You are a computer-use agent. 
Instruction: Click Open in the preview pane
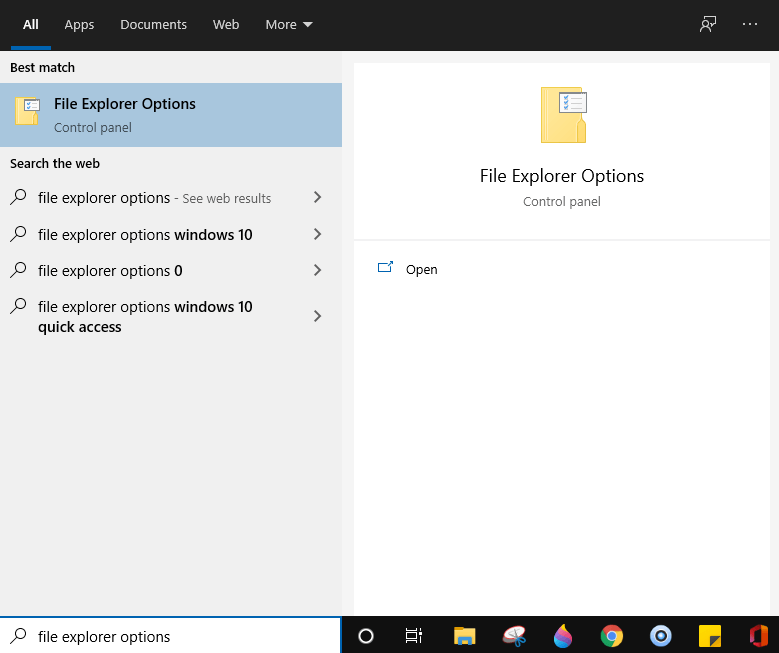click(421, 269)
